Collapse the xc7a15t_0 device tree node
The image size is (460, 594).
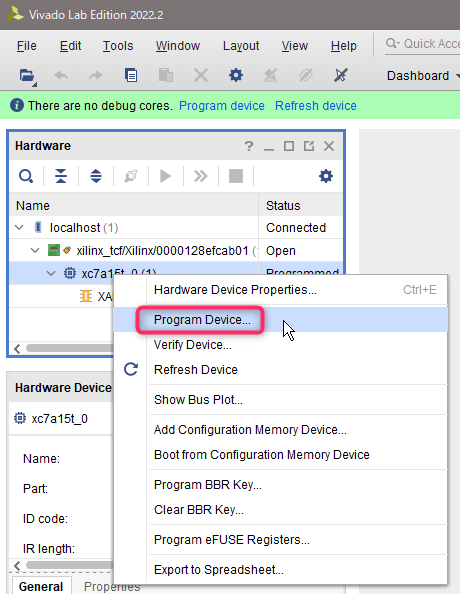point(51,273)
